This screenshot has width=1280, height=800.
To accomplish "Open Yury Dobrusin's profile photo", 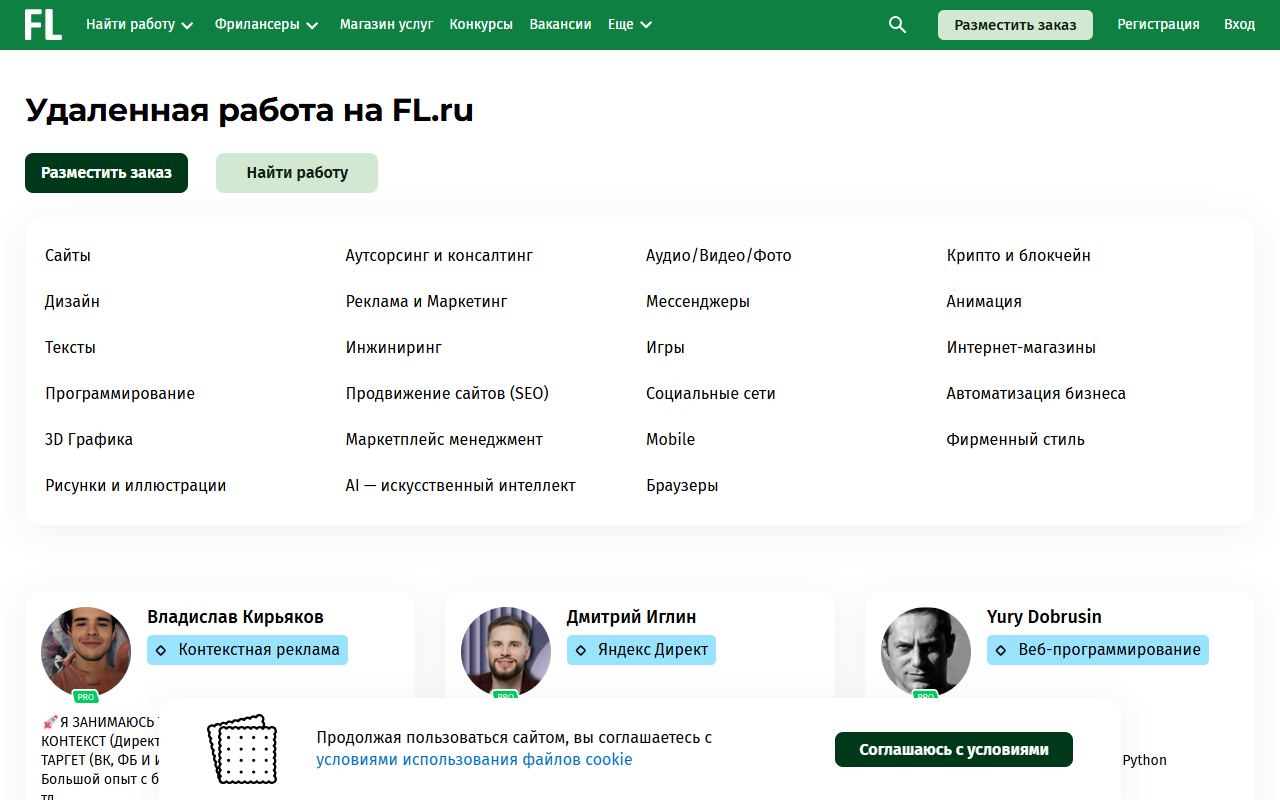I will pyautogui.click(x=926, y=652).
